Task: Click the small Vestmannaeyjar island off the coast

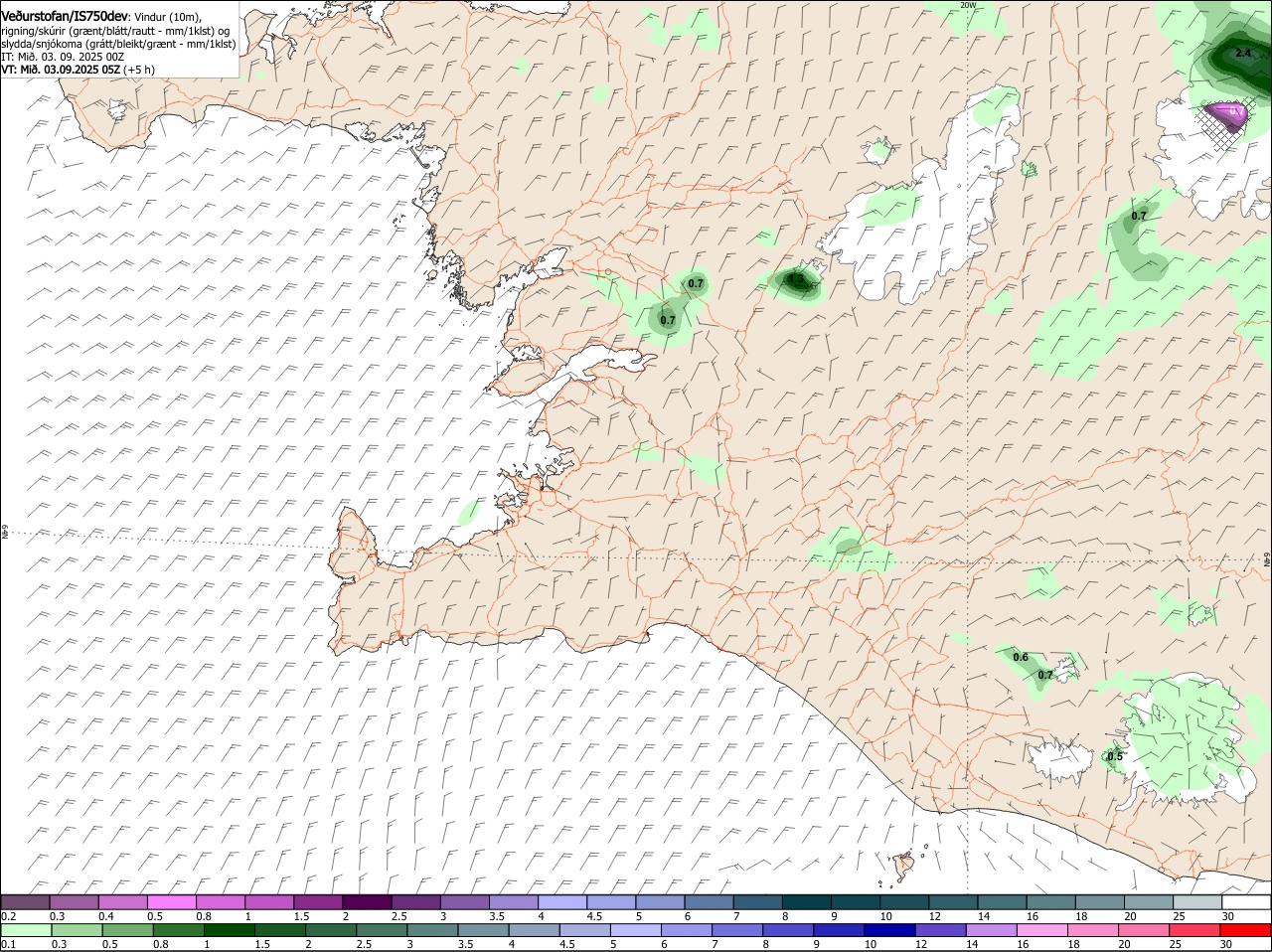Action: point(903,866)
